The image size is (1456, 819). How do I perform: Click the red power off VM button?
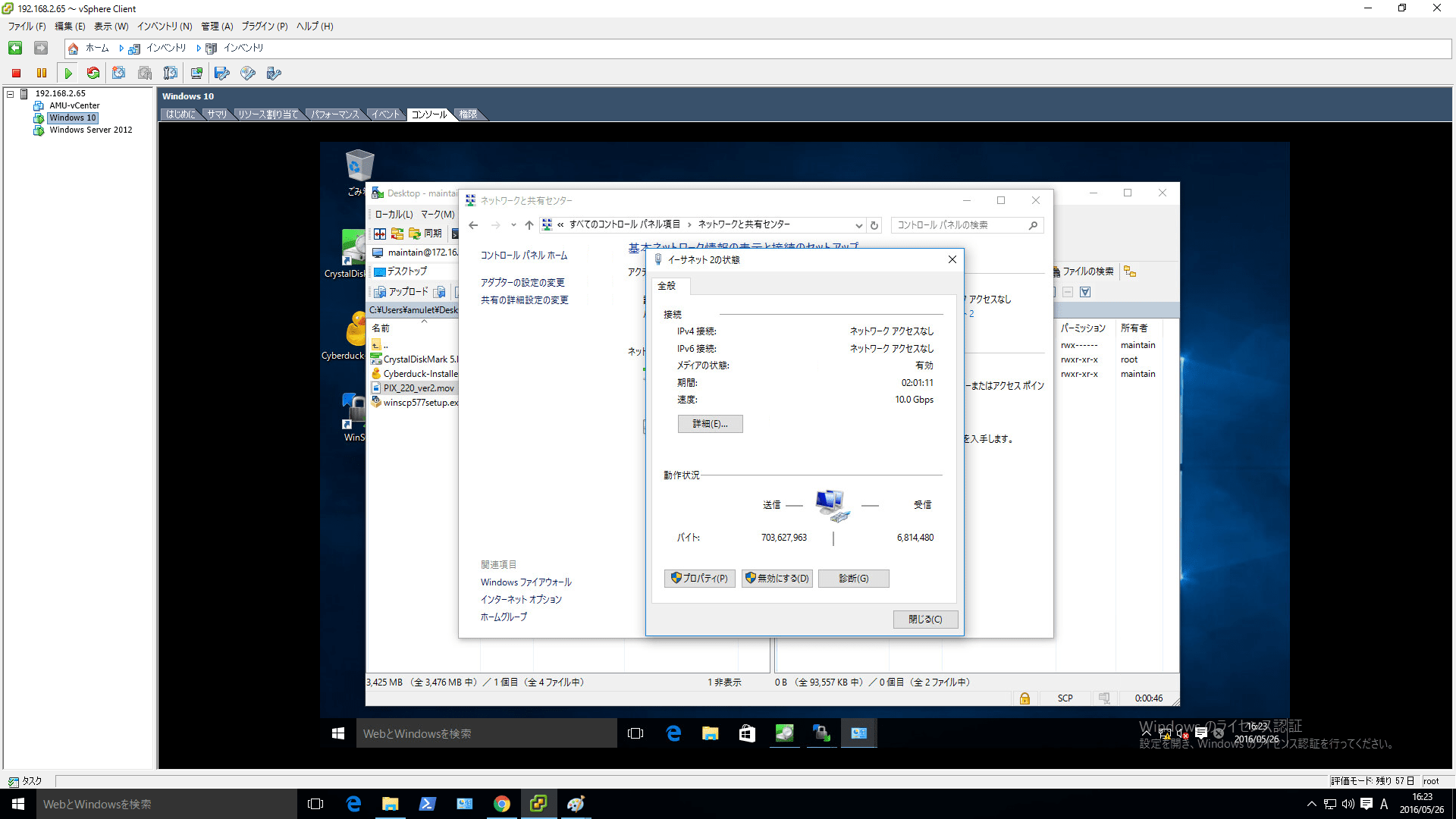coord(16,74)
